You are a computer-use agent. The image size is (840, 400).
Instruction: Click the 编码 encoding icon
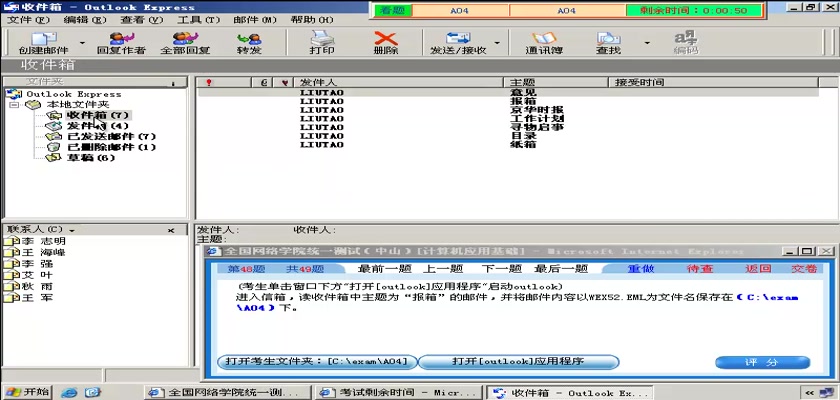(686, 43)
